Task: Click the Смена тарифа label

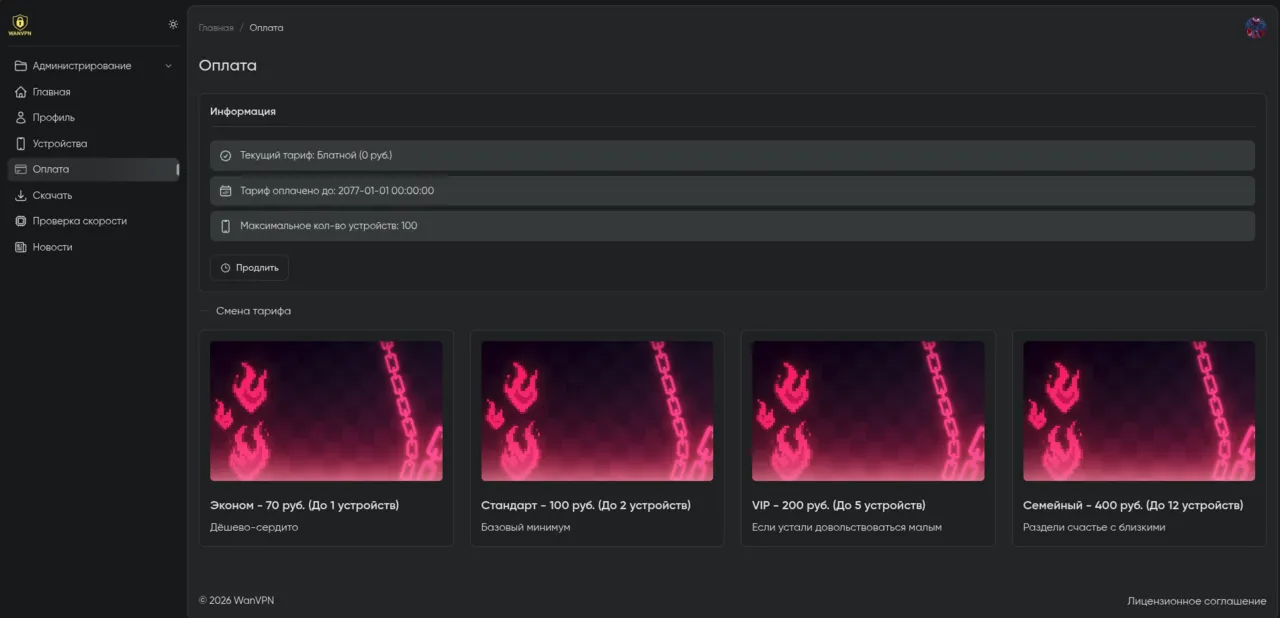Action: point(253,311)
